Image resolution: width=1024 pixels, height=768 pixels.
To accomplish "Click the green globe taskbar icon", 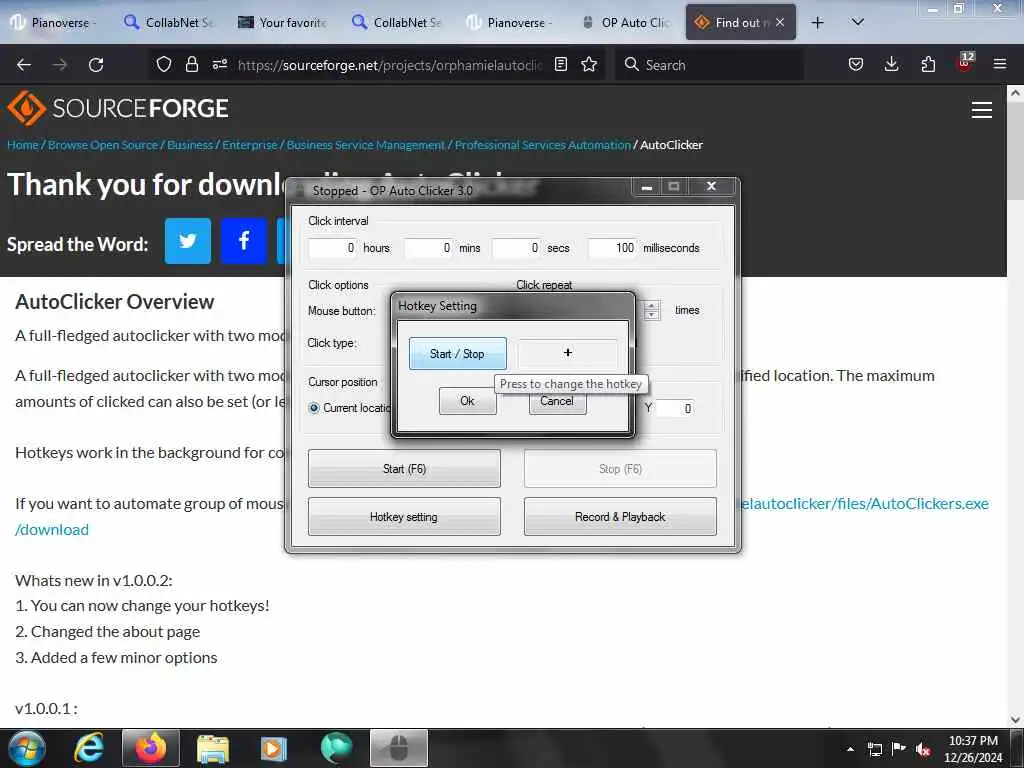I will [336, 748].
